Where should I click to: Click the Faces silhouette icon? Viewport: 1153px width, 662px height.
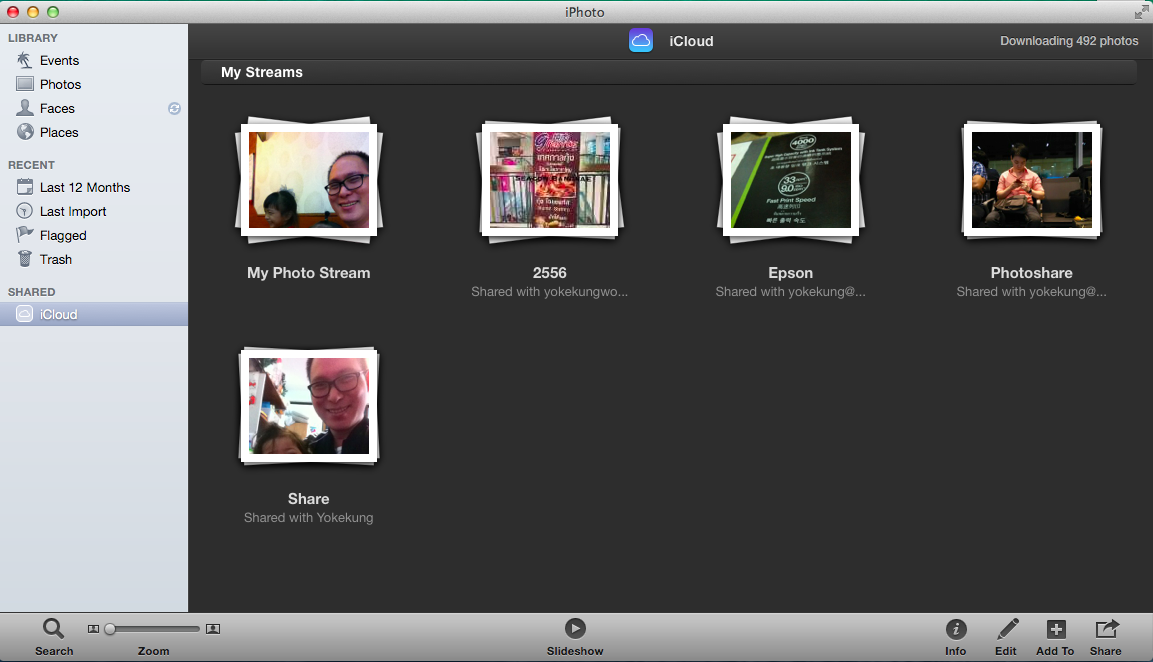coord(25,108)
